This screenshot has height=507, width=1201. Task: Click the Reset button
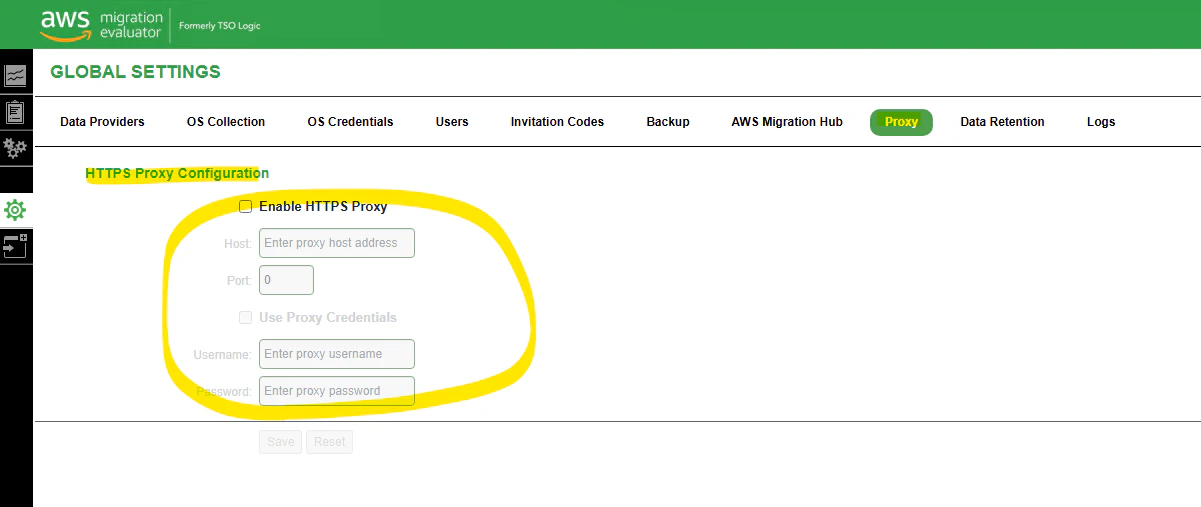329,442
